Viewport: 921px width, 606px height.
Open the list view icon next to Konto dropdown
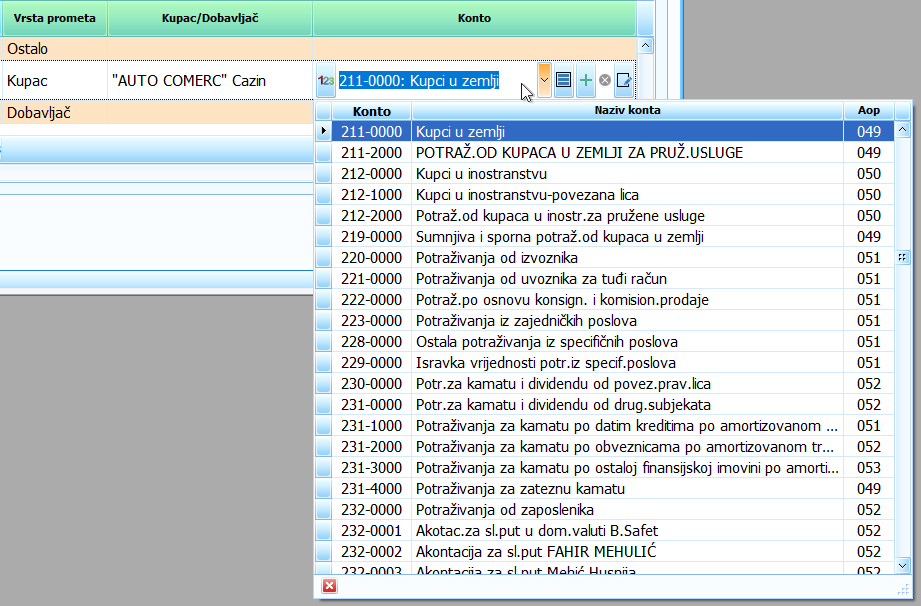point(564,80)
